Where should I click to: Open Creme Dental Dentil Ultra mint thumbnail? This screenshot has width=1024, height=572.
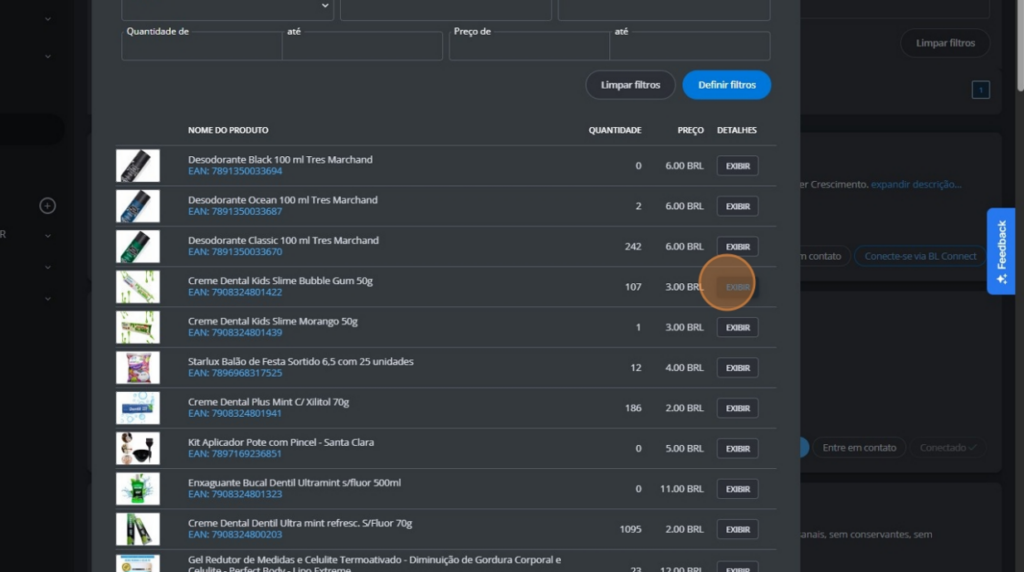point(138,530)
